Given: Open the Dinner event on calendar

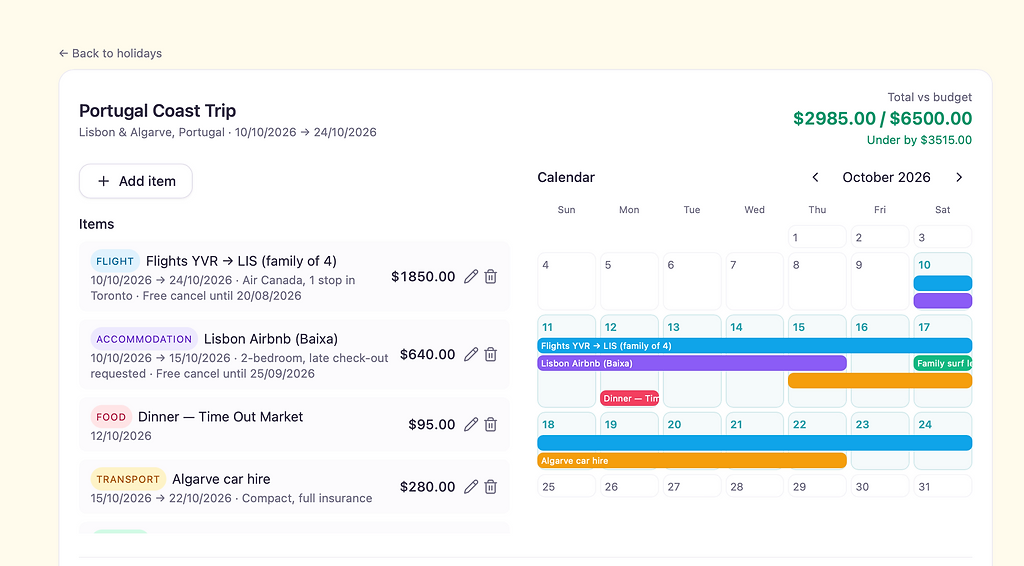Looking at the screenshot, I should pyautogui.click(x=630, y=398).
